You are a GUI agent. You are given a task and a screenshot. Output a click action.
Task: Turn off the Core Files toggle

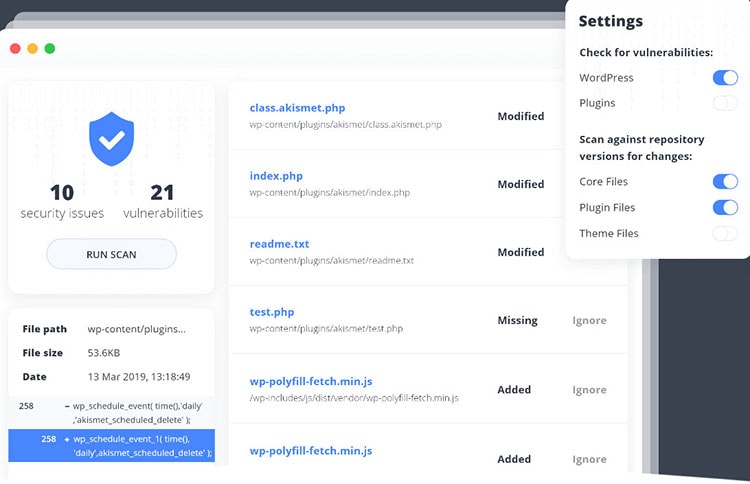click(x=724, y=182)
